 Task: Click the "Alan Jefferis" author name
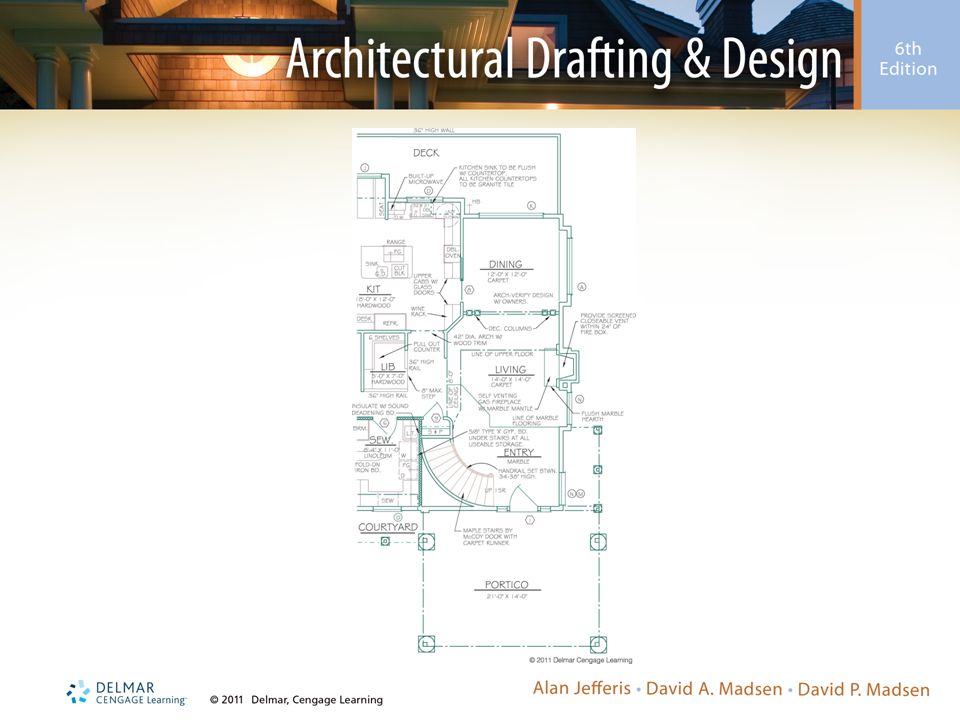[582, 688]
